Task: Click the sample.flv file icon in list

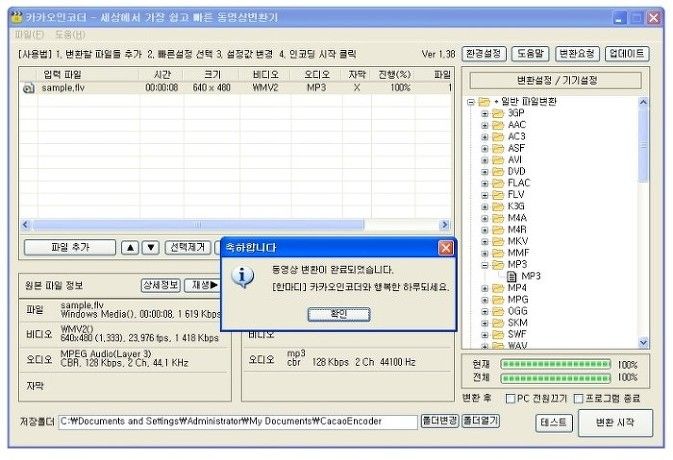Action: click(x=28, y=88)
